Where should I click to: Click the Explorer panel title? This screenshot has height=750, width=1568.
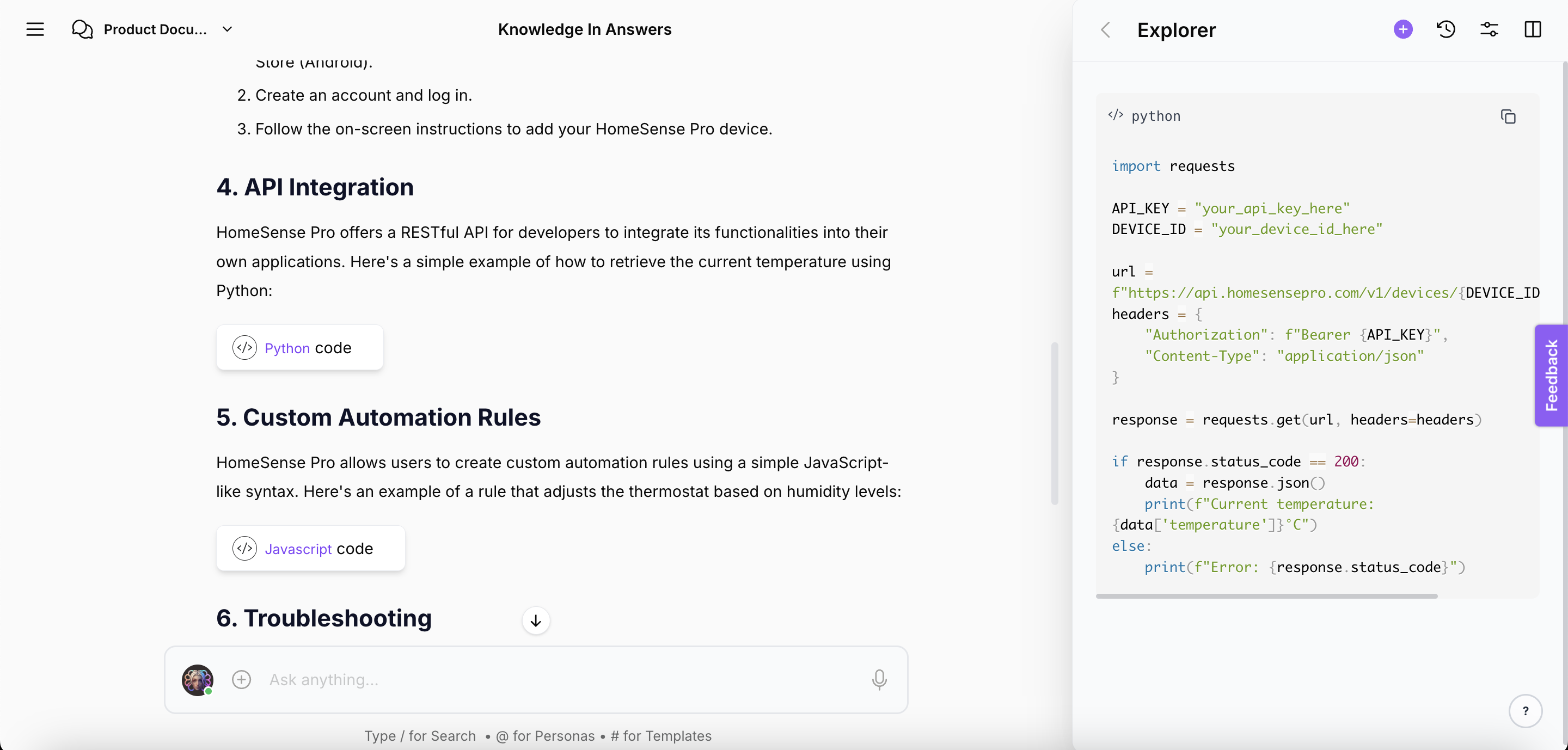pyautogui.click(x=1176, y=30)
